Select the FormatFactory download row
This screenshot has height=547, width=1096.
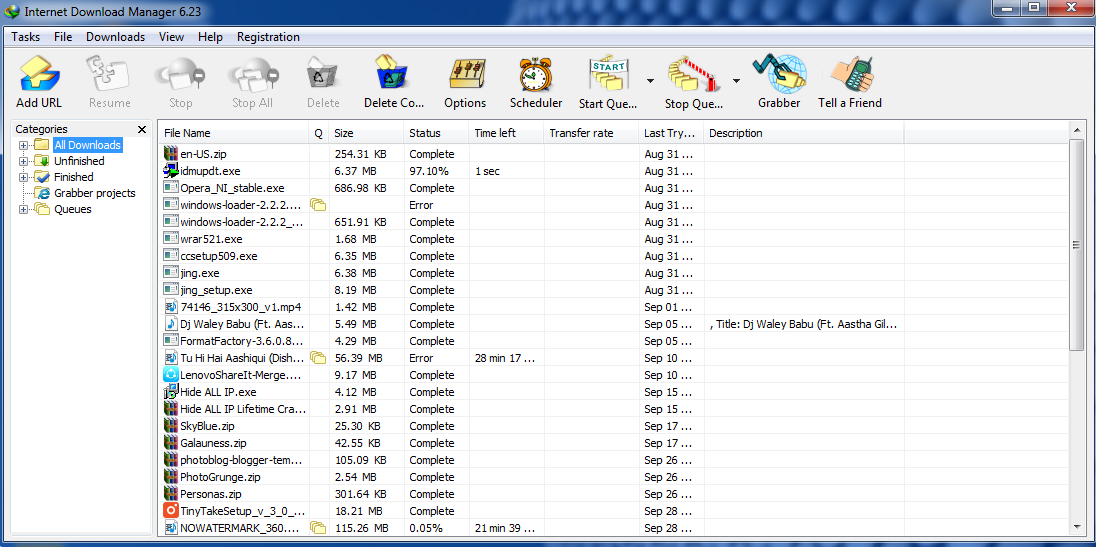pos(614,341)
